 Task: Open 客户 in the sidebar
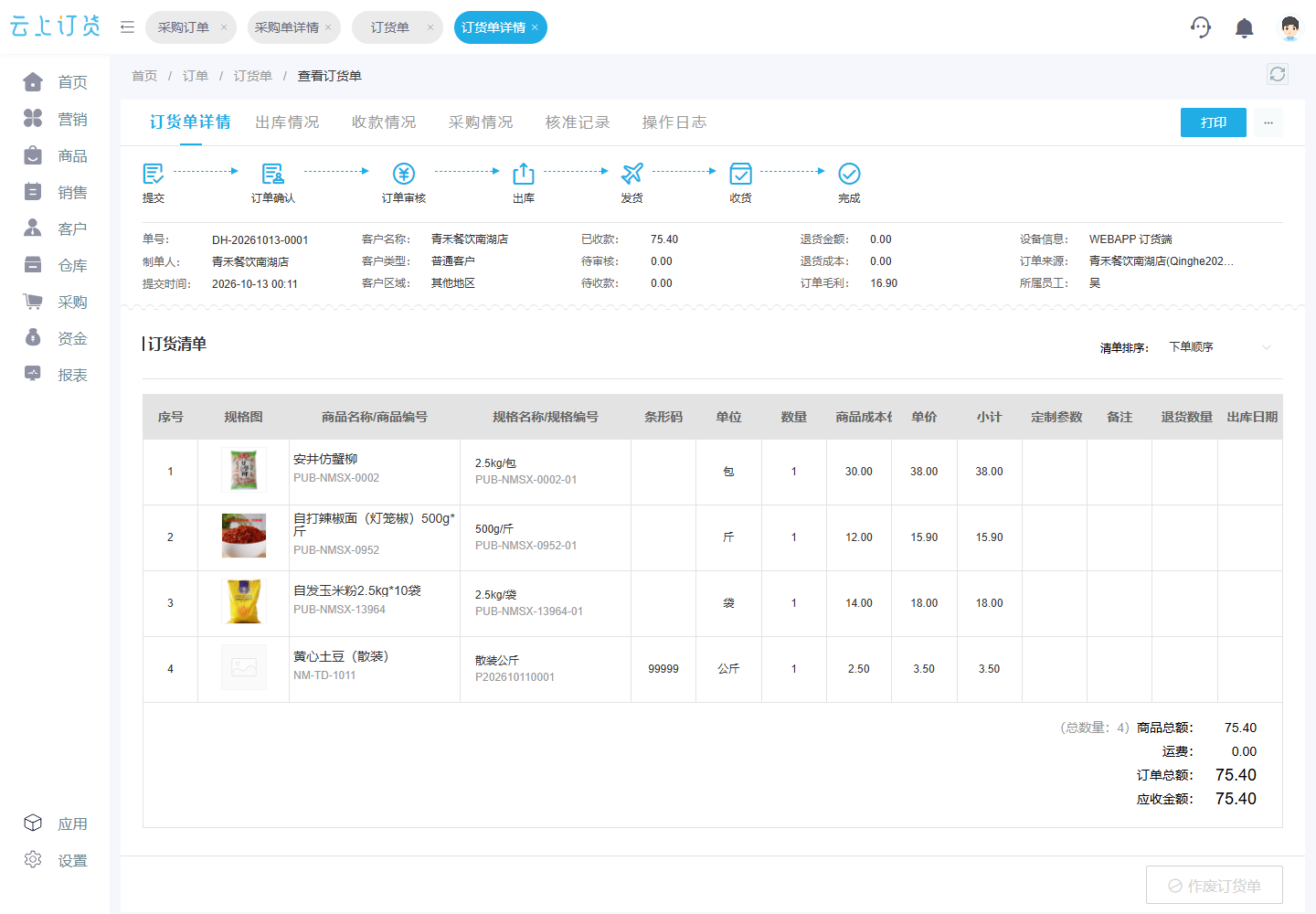[55, 228]
